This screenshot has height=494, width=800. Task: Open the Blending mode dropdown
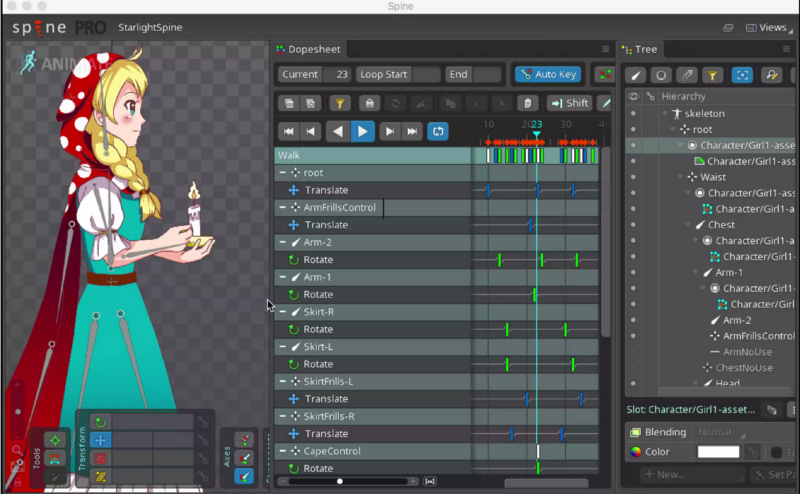(x=720, y=432)
